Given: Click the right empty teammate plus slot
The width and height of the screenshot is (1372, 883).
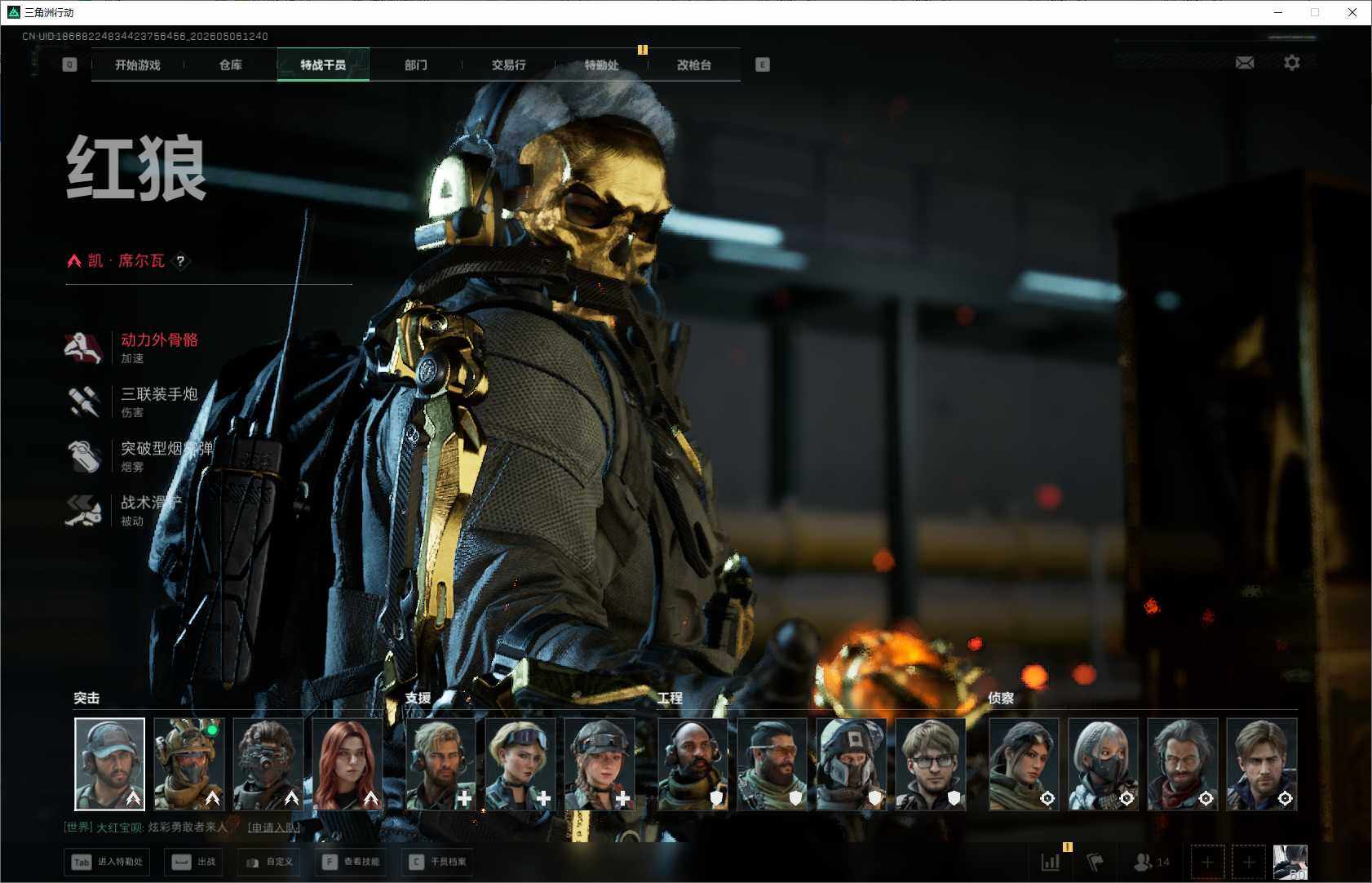Looking at the screenshot, I should point(1249,862).
